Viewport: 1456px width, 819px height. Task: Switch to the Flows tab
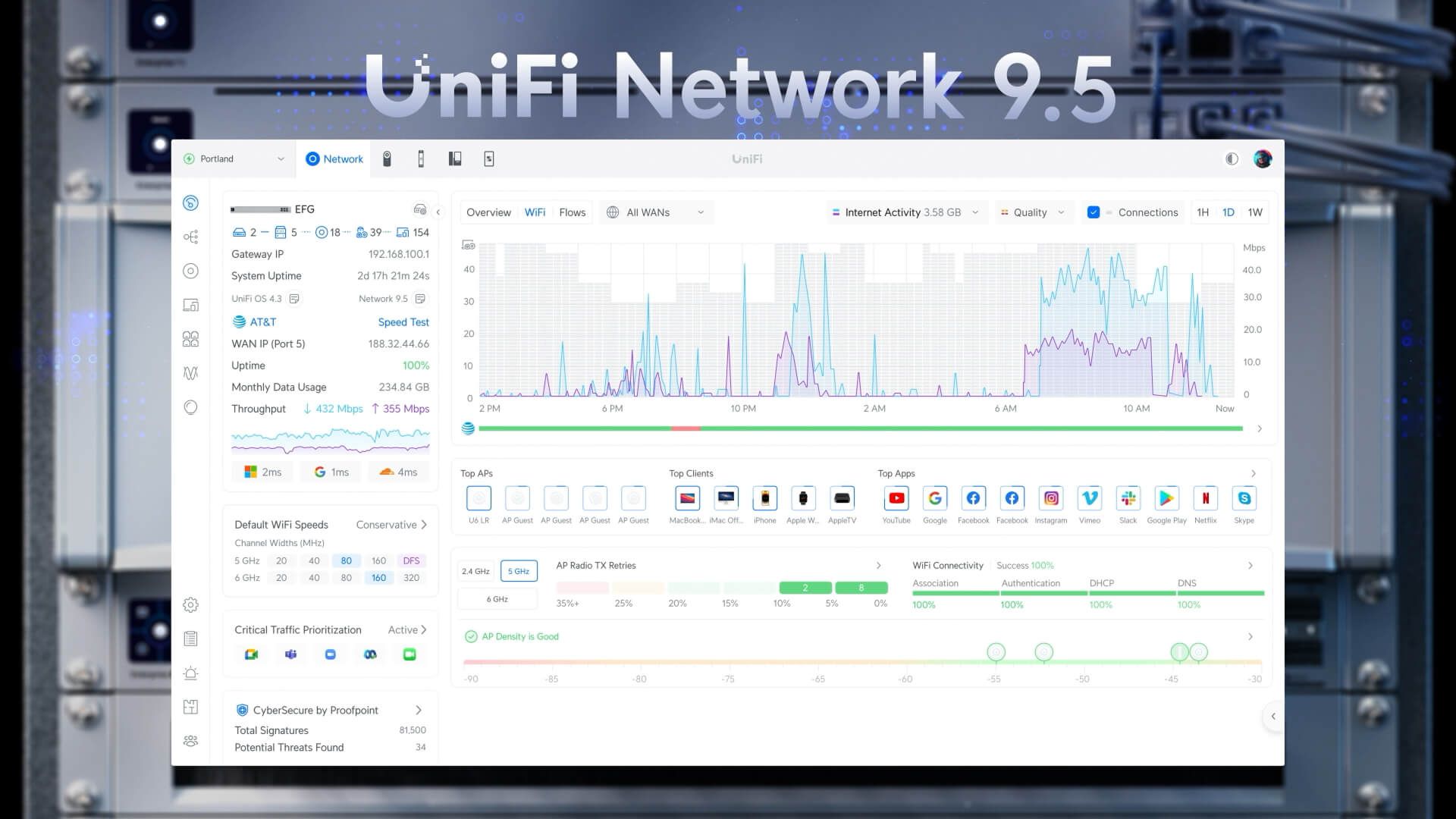pyautogui.click(x=573, y=212)
